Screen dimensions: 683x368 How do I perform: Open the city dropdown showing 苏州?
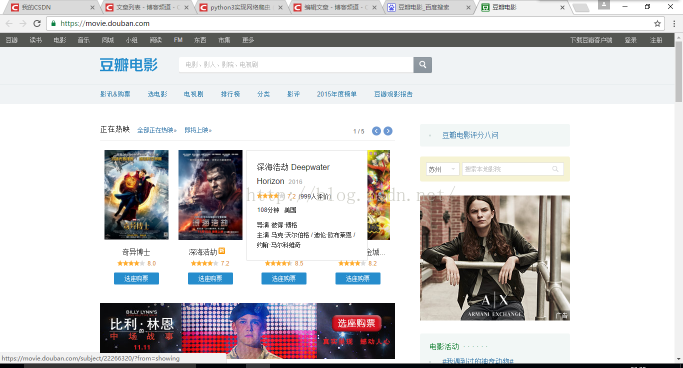(442, 169)
